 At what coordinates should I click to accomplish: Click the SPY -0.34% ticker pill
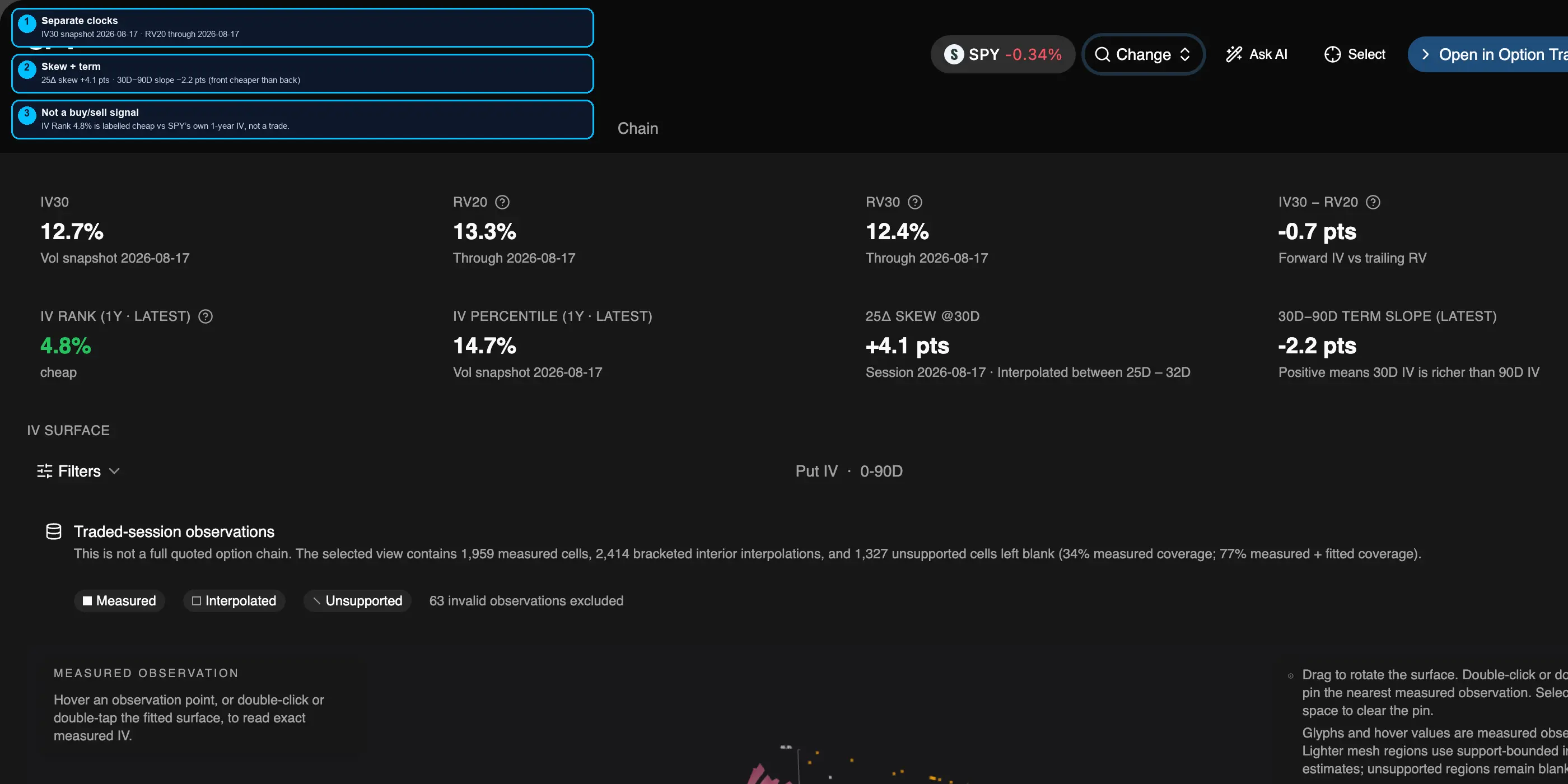(1002, 54)
